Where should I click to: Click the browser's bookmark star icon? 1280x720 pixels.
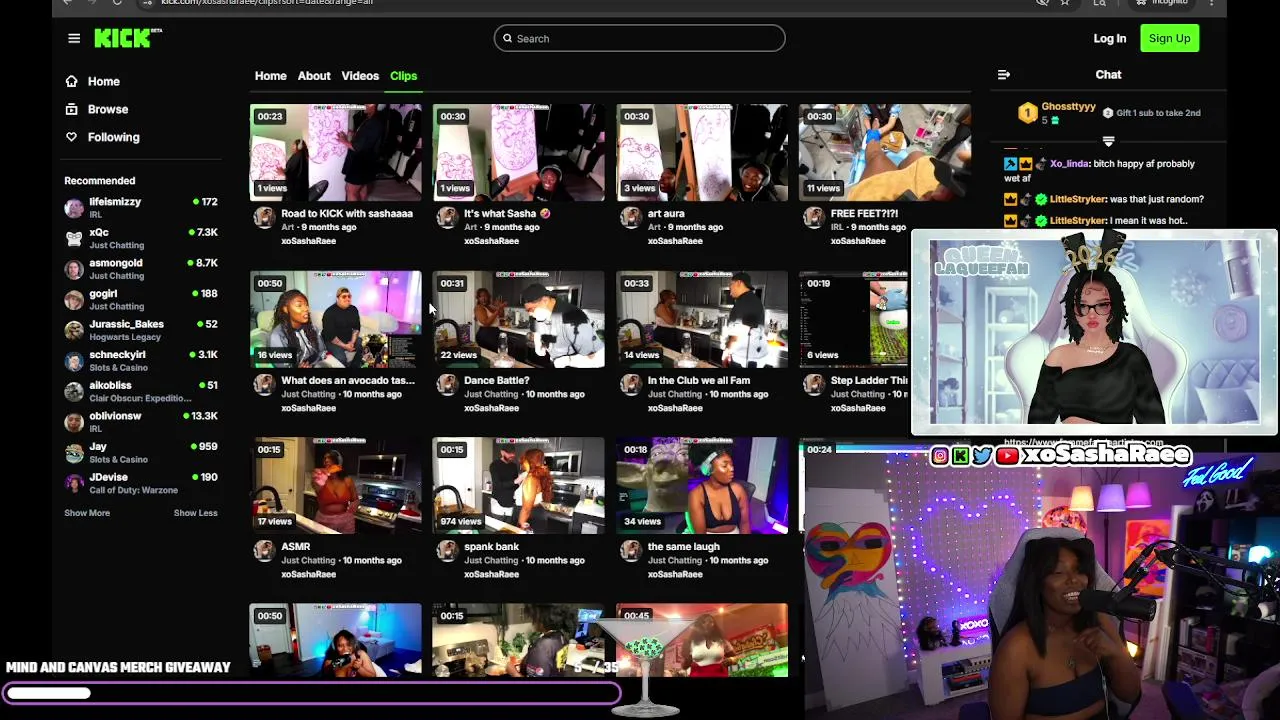pyautogui.click(x=1065, y=3)
